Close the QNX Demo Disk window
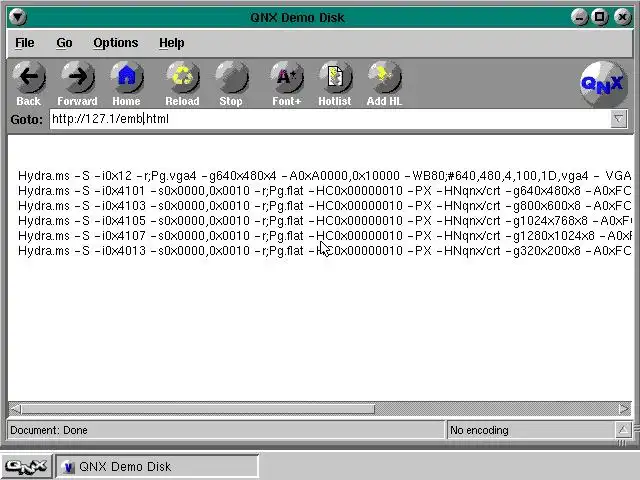Image resolution: width=640 pixels, height=480 pixels. coord(622,17)
